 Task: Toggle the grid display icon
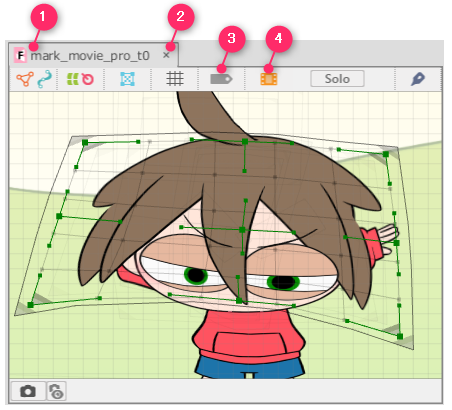tap(175, 79)
